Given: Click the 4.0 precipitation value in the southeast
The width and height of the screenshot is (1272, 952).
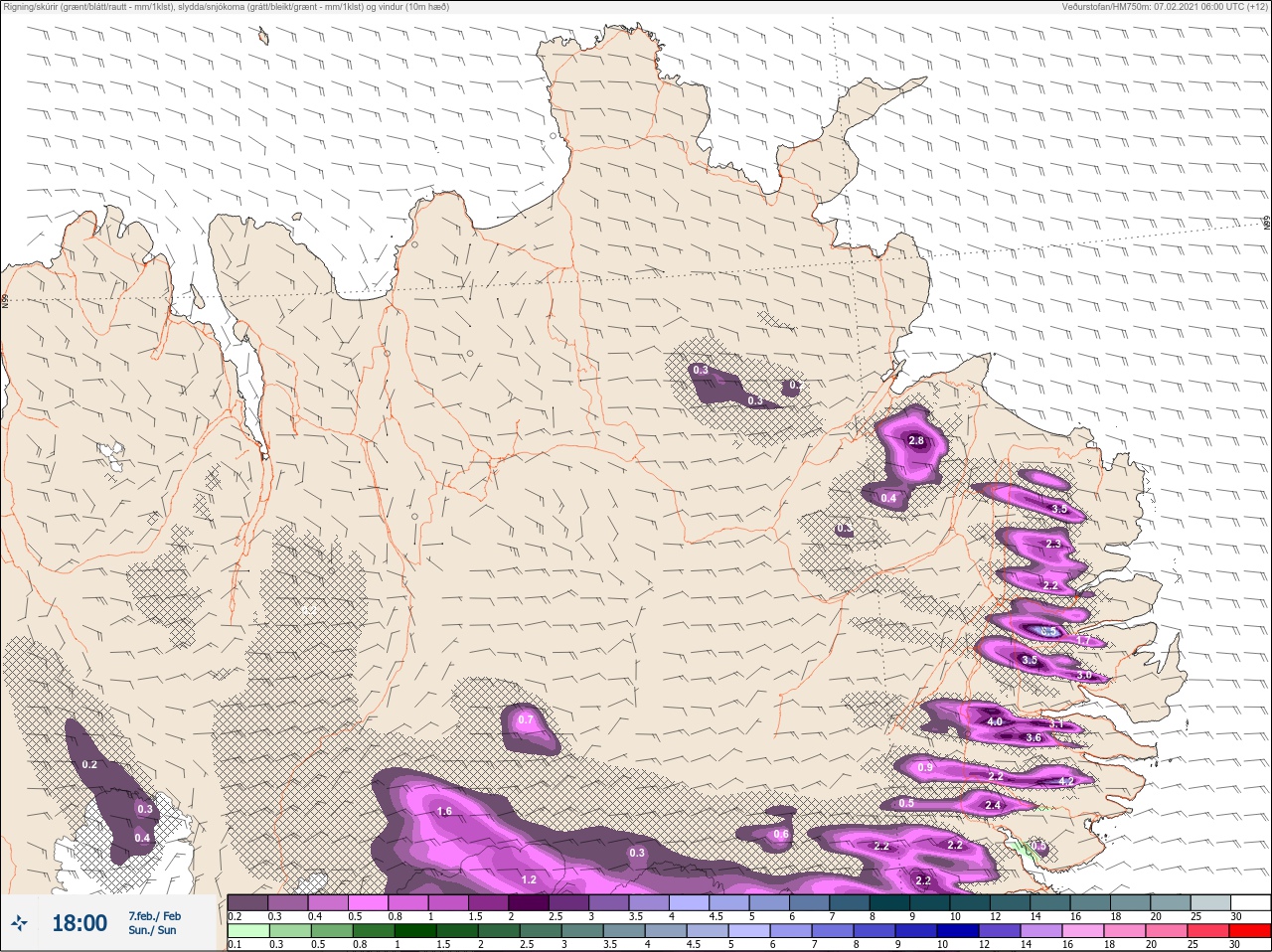Looking at the screenshot, I should 995,721.
